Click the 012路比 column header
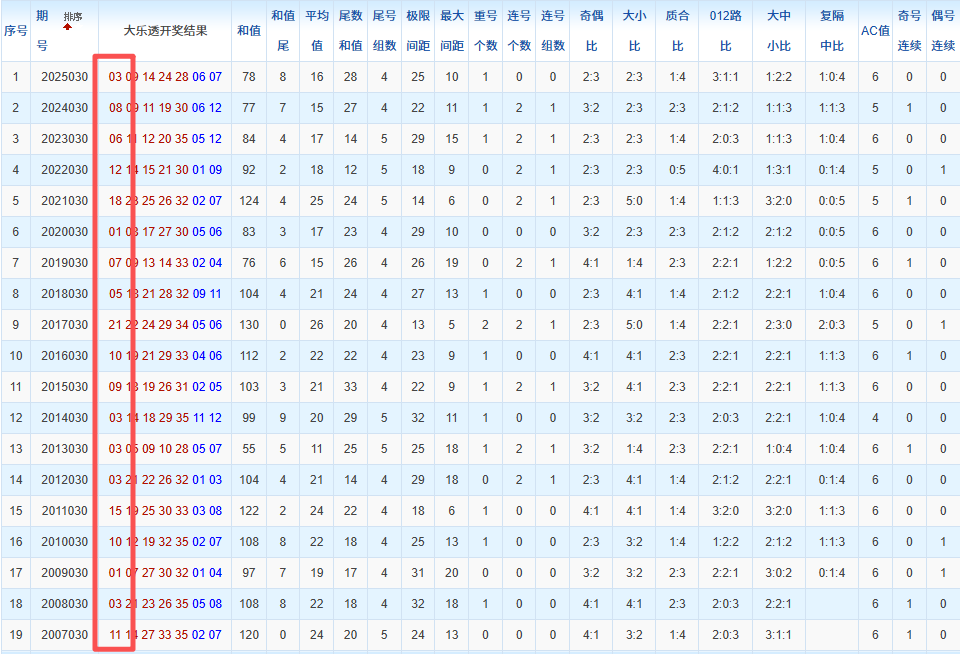Screen dimensions: 960x654 726,31
